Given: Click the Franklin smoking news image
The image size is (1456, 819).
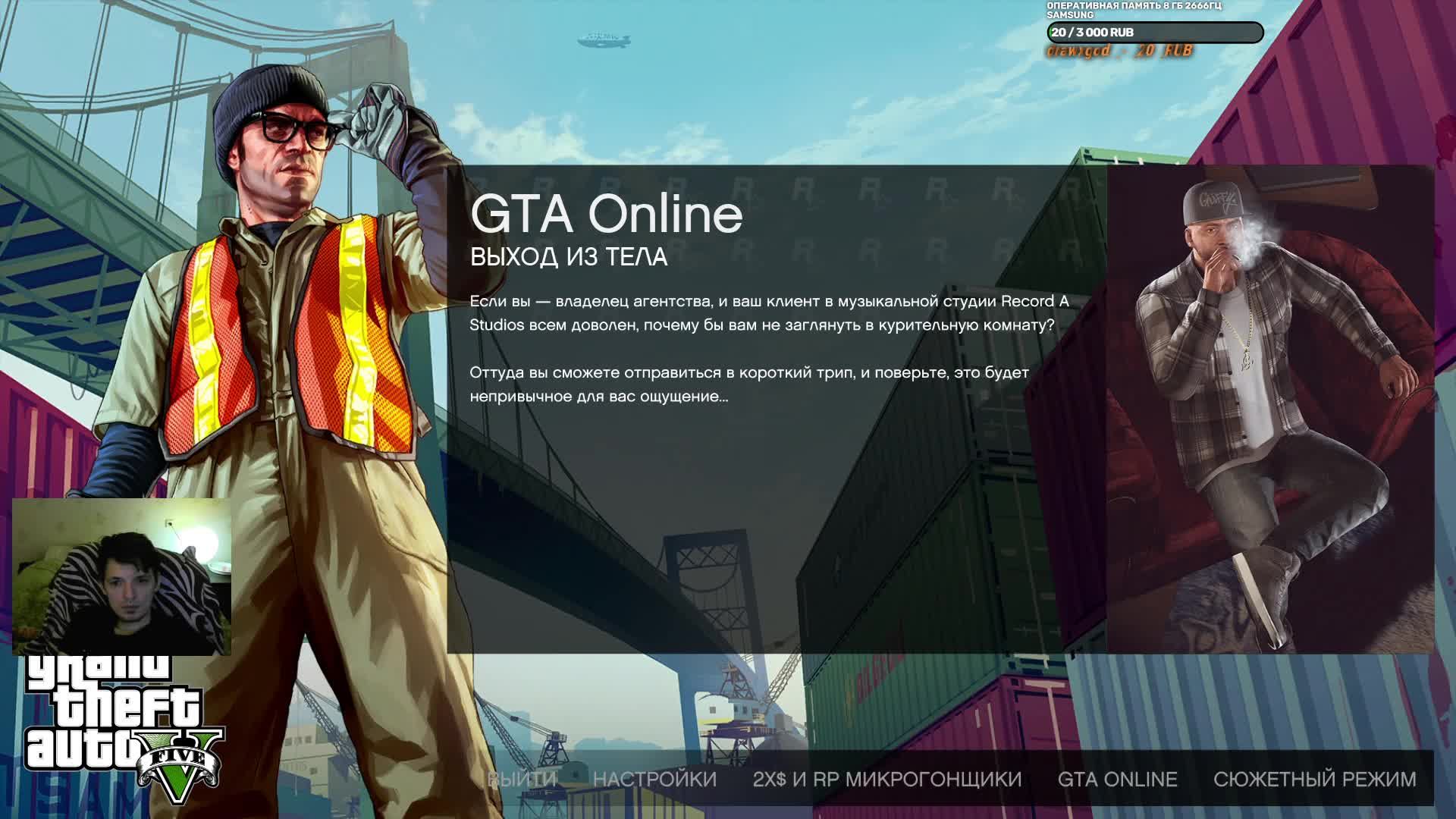Looking at the screenshot, I should point(1270,409).
